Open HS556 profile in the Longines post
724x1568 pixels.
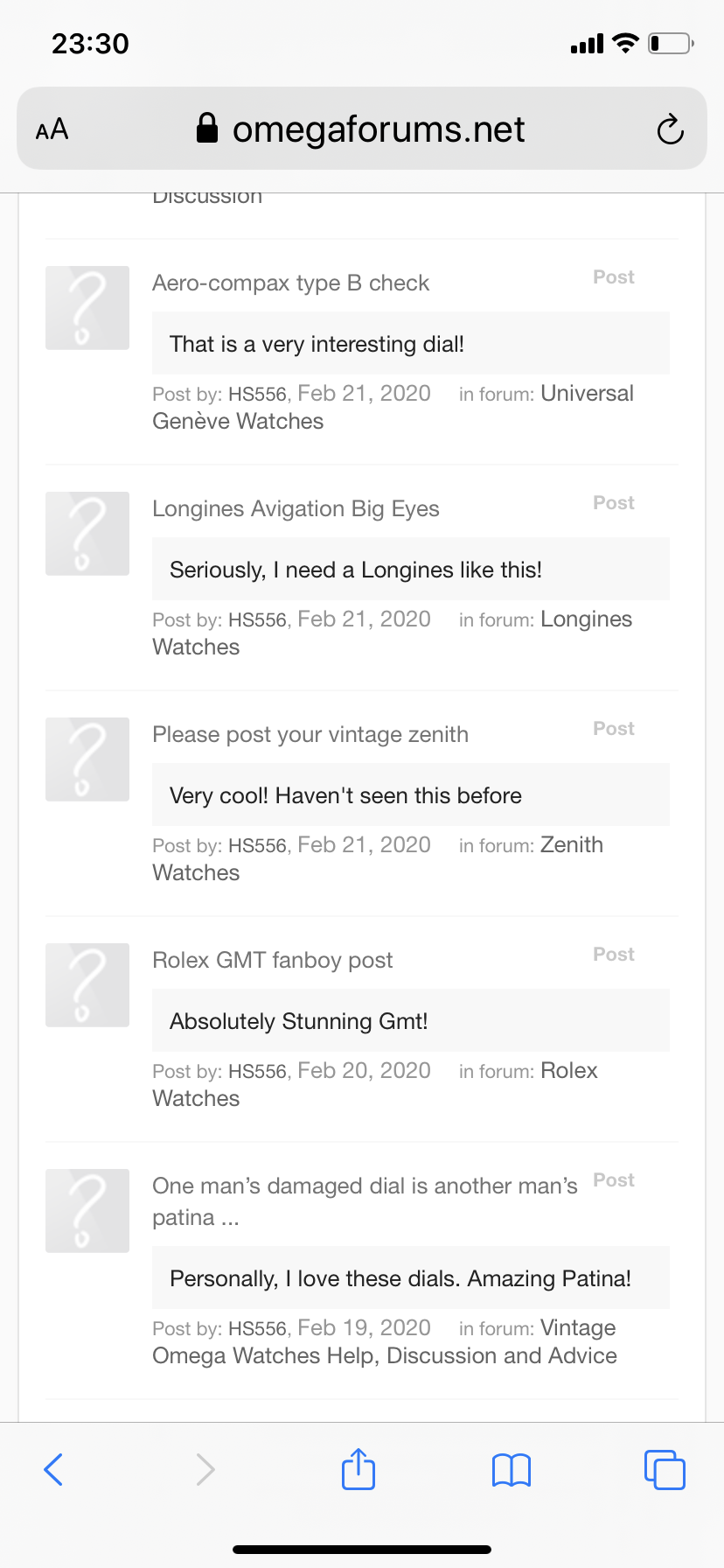257,620
